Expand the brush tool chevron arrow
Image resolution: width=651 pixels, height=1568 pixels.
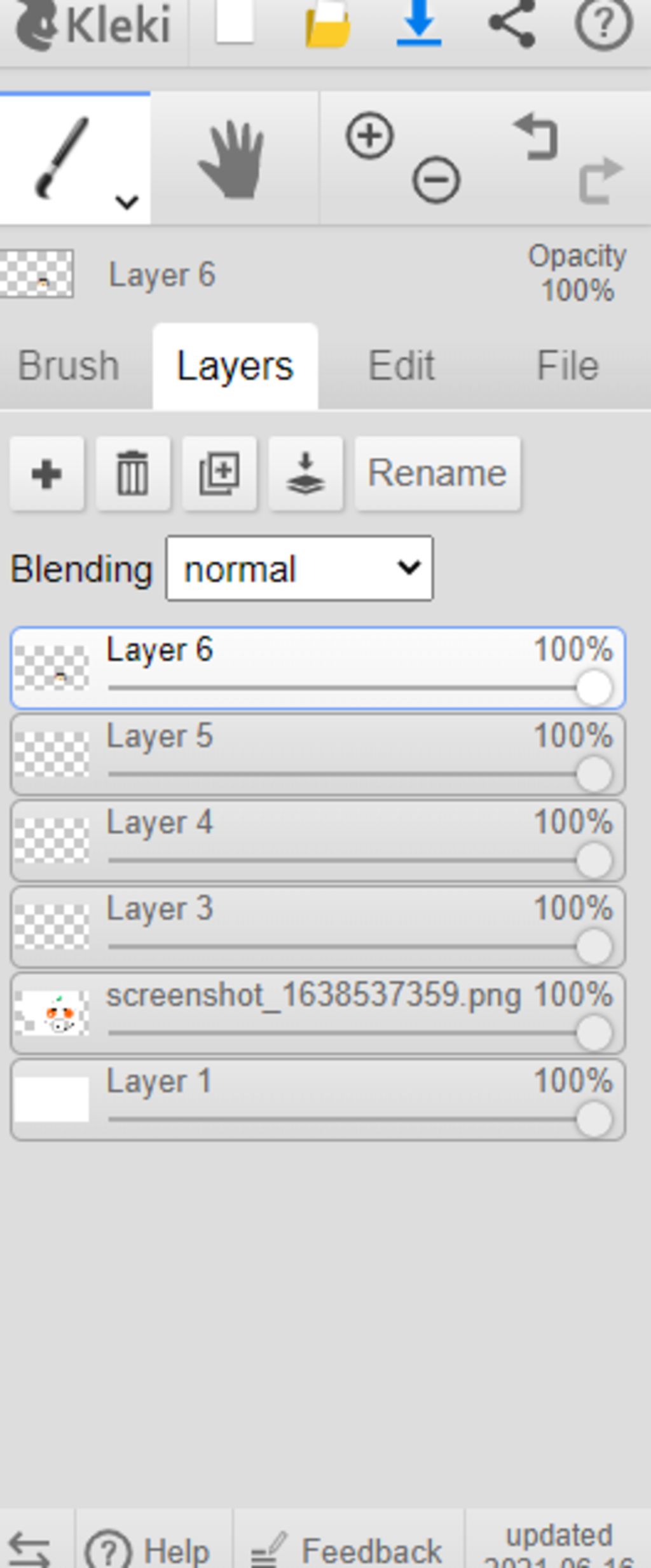127,202
